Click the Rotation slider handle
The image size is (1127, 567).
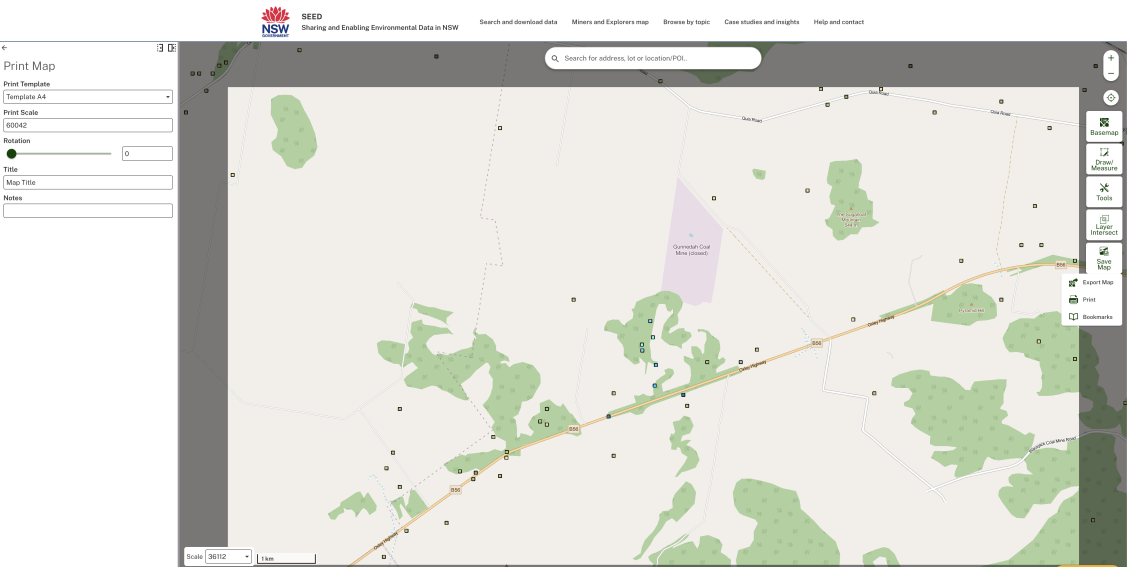pyautogui.click(x=12, y=154)
